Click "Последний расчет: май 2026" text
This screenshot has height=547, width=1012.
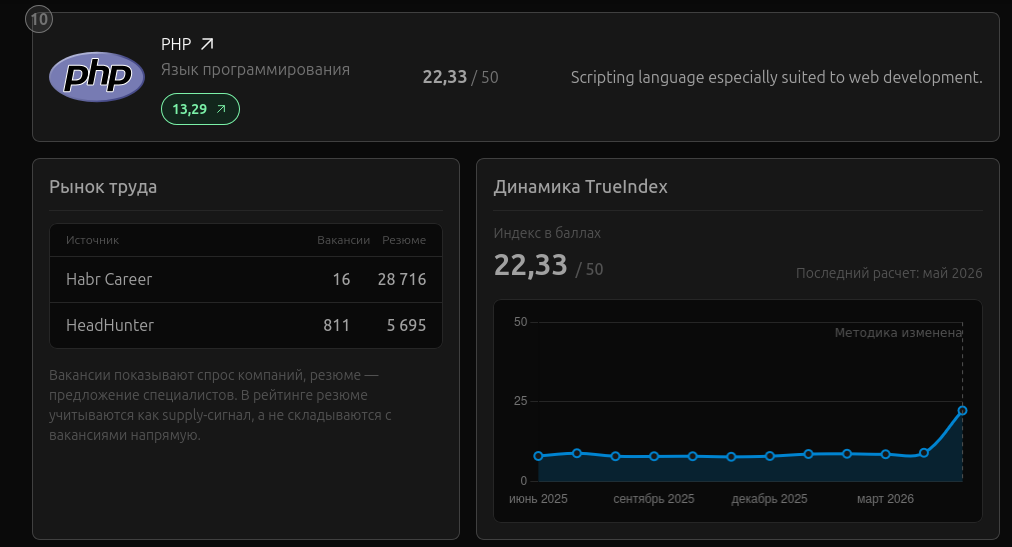889,274
